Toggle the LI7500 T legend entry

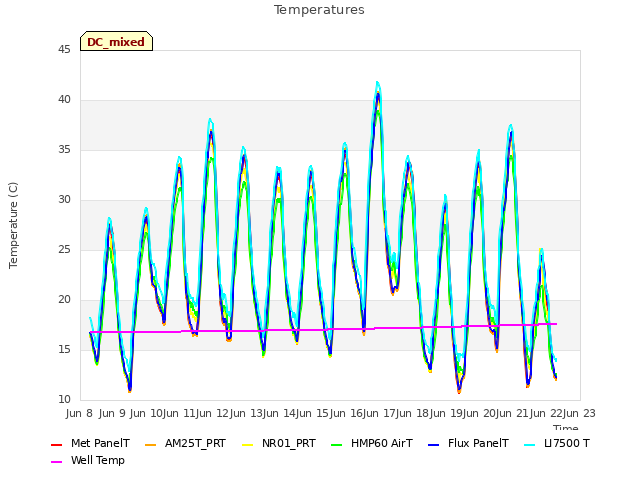tap(557, 444)
